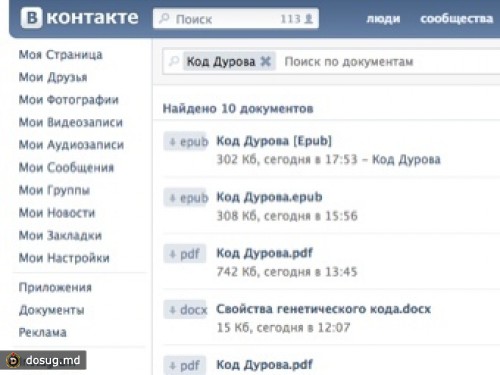
Task: Open 'Мои Аудиозаписи'
Action: coord(71,145)
